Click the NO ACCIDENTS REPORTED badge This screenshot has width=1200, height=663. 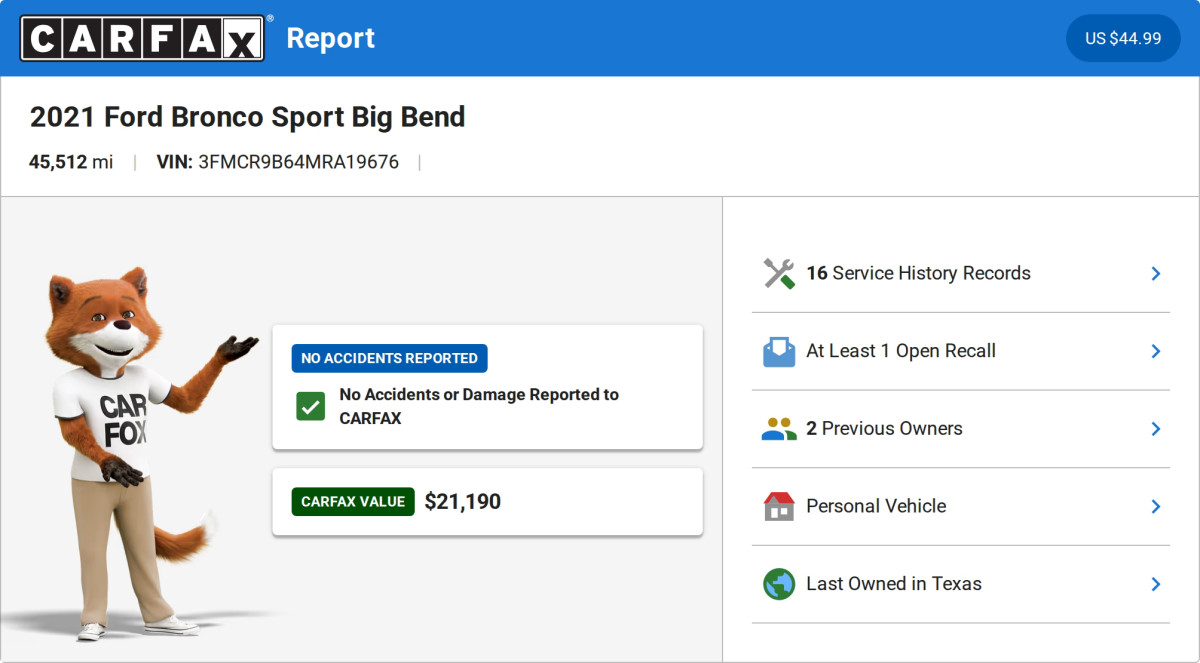click(390, 358)
